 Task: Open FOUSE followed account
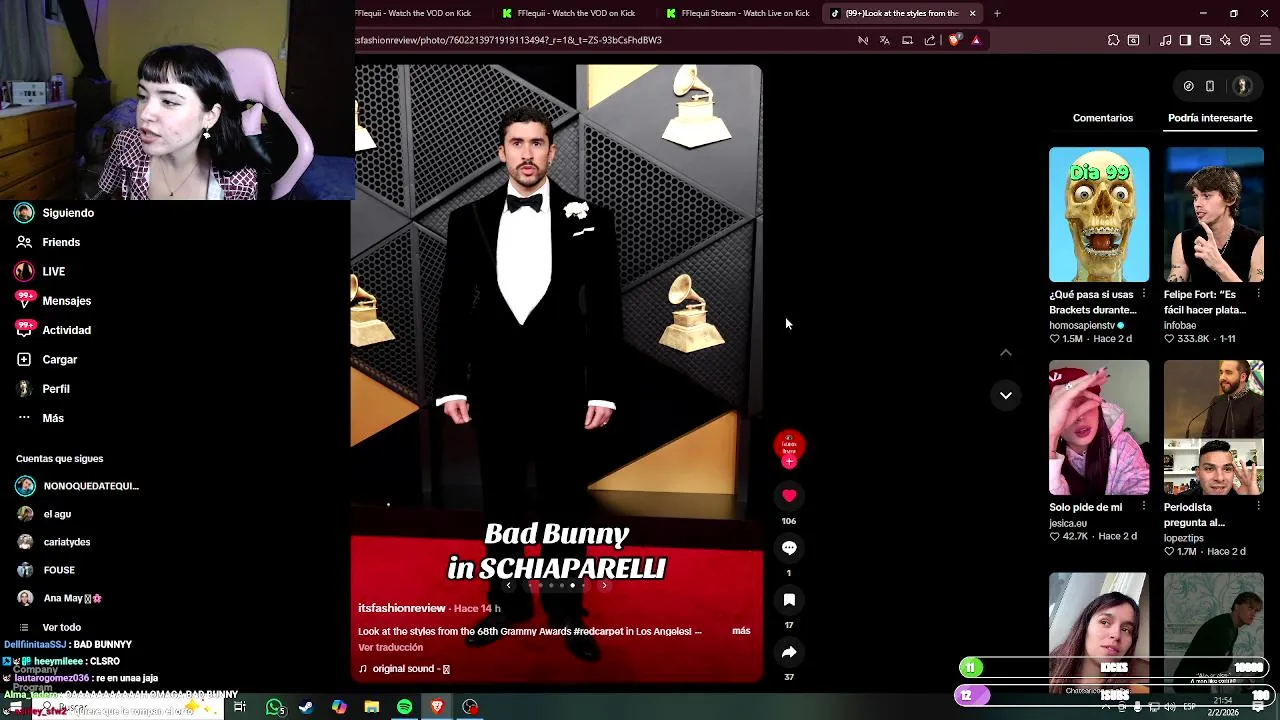(x=46, y=570)
